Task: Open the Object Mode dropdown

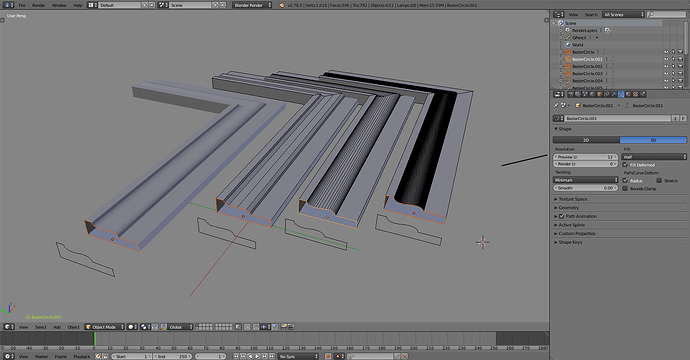Action: 105,327
